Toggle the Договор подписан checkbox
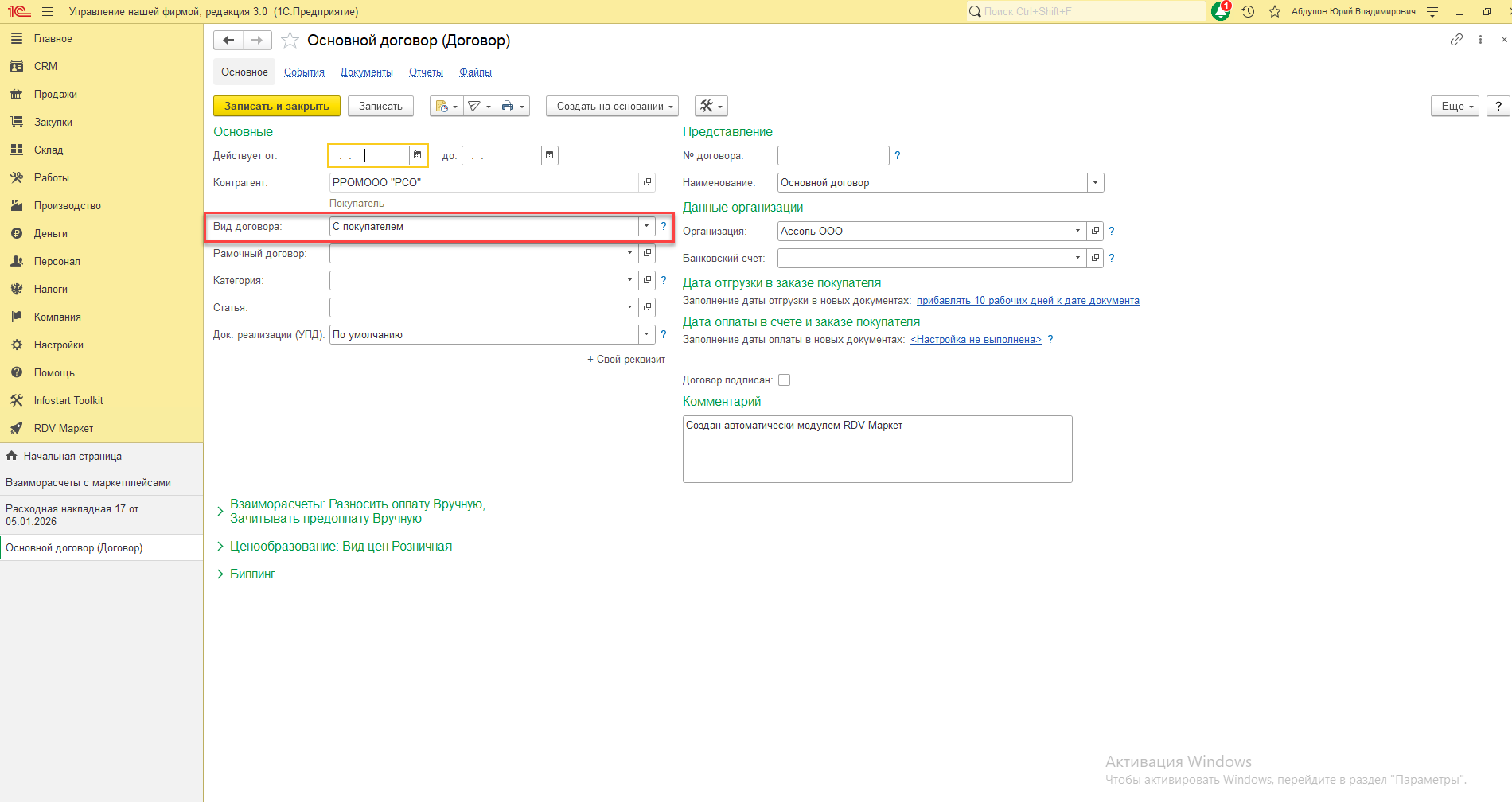The height and width of the screenshot is (802, 1512). (784, 380)
